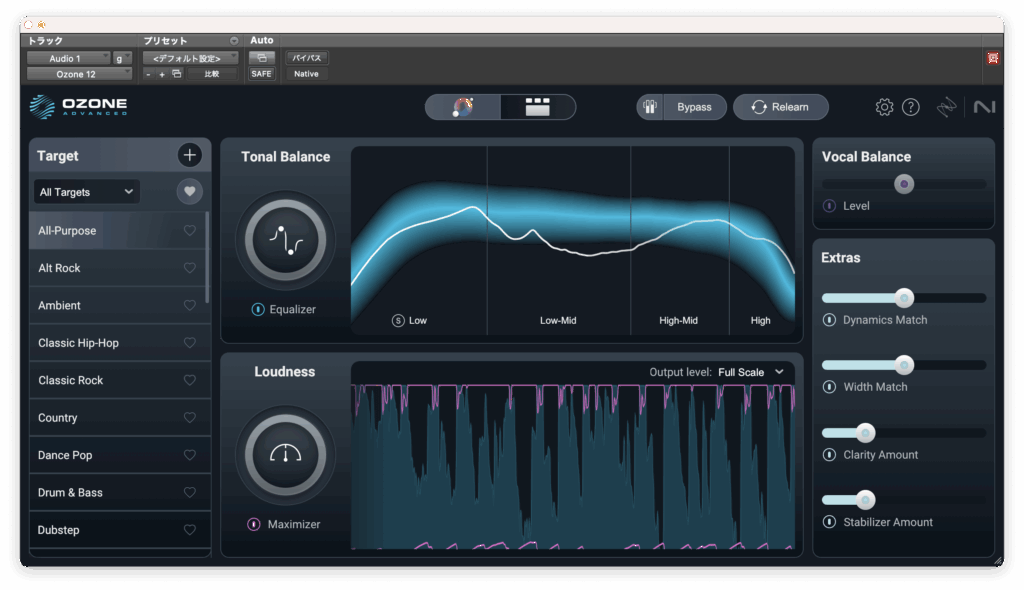
Task: Open the Equalizer tonal balance dial
Action: tap(285, 240)
